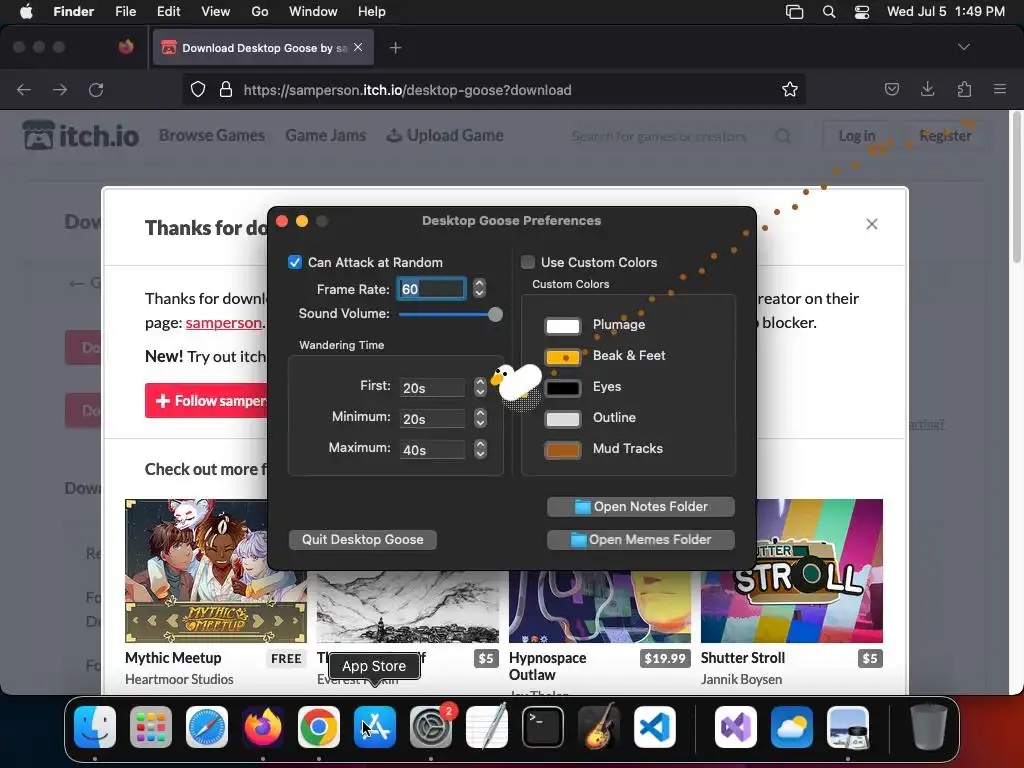Open TextEdit from the dock
This screenshot has height=768, width=1024.
pyautogui.click(x=487, y=727)
